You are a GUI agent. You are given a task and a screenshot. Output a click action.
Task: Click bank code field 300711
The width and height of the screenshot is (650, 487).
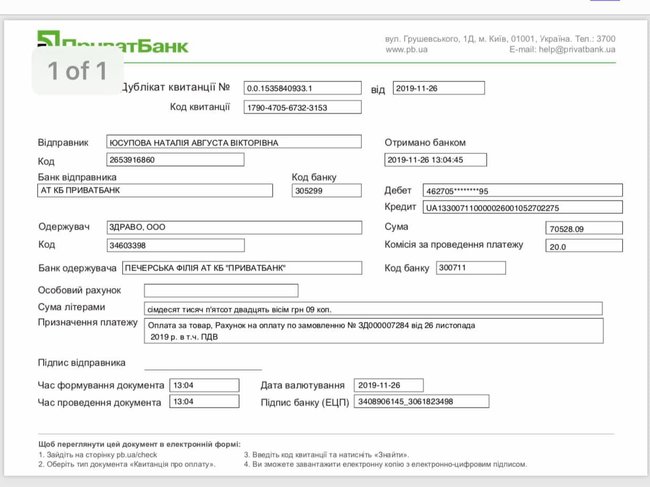click(471, 268)
